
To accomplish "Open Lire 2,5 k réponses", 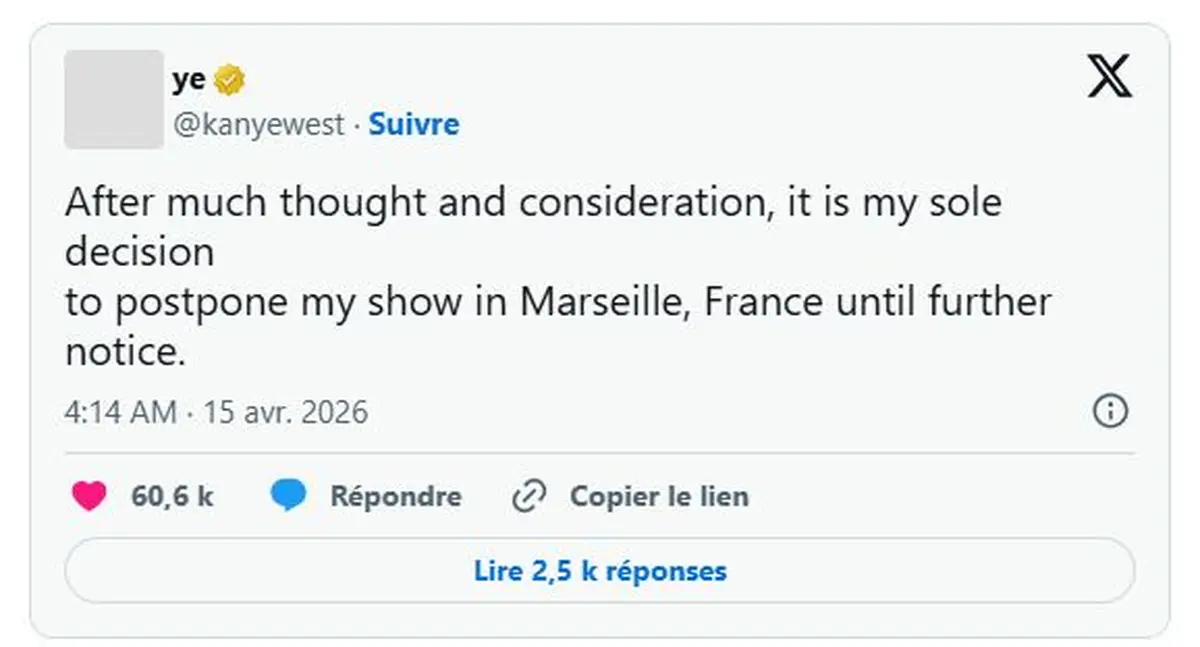I will click(x=600, y=572).
